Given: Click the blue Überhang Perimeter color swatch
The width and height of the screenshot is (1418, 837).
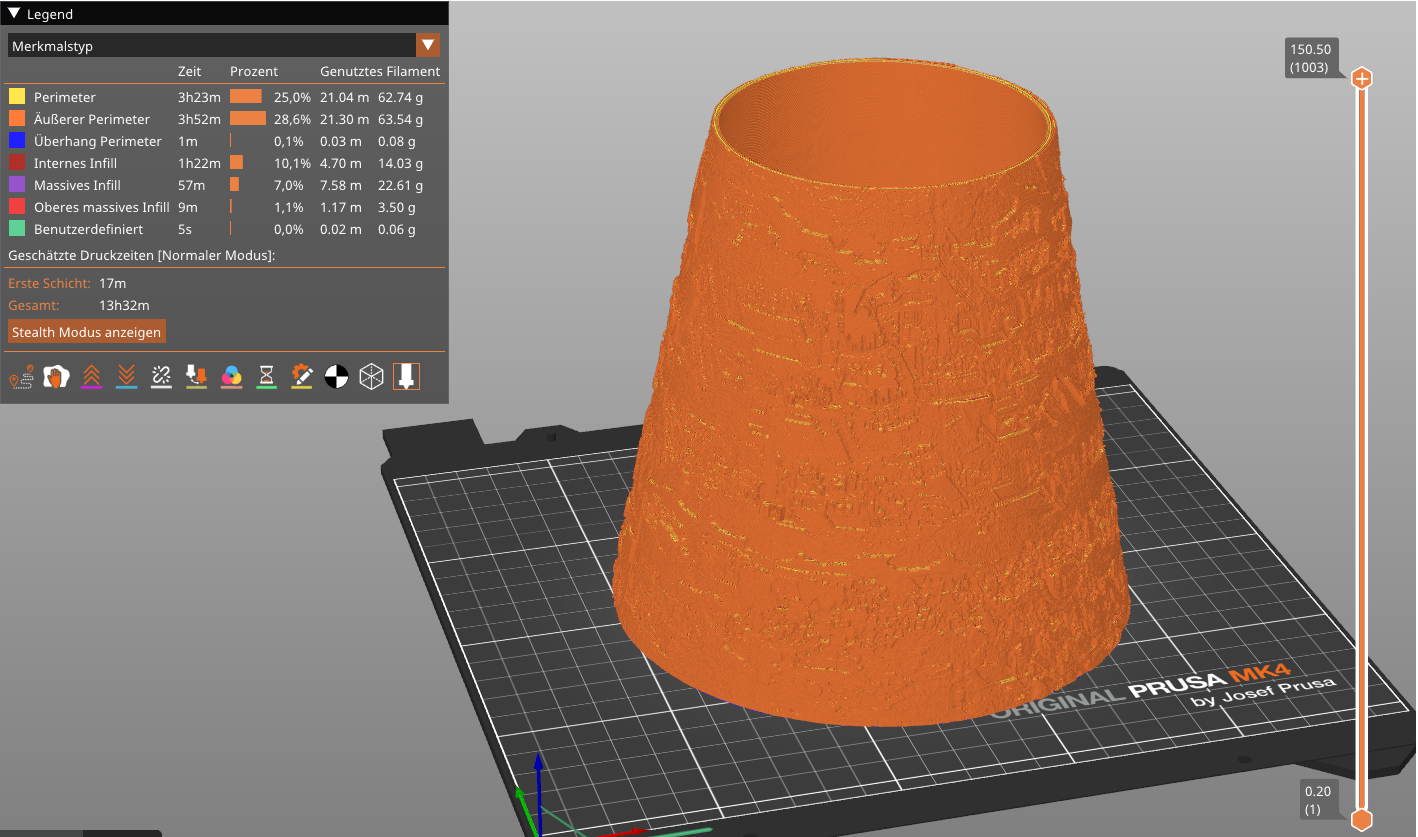Looking at the screenshot, I should click(17, 141).
